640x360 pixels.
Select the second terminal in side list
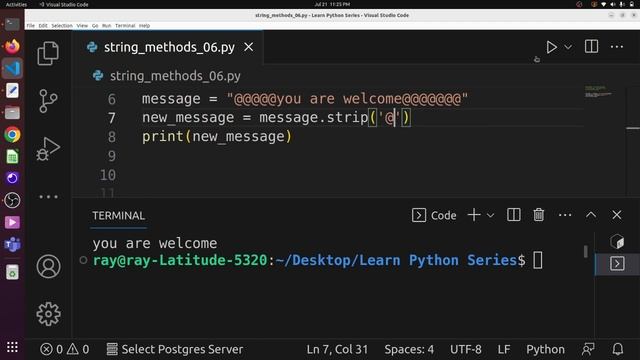point(617,264)
